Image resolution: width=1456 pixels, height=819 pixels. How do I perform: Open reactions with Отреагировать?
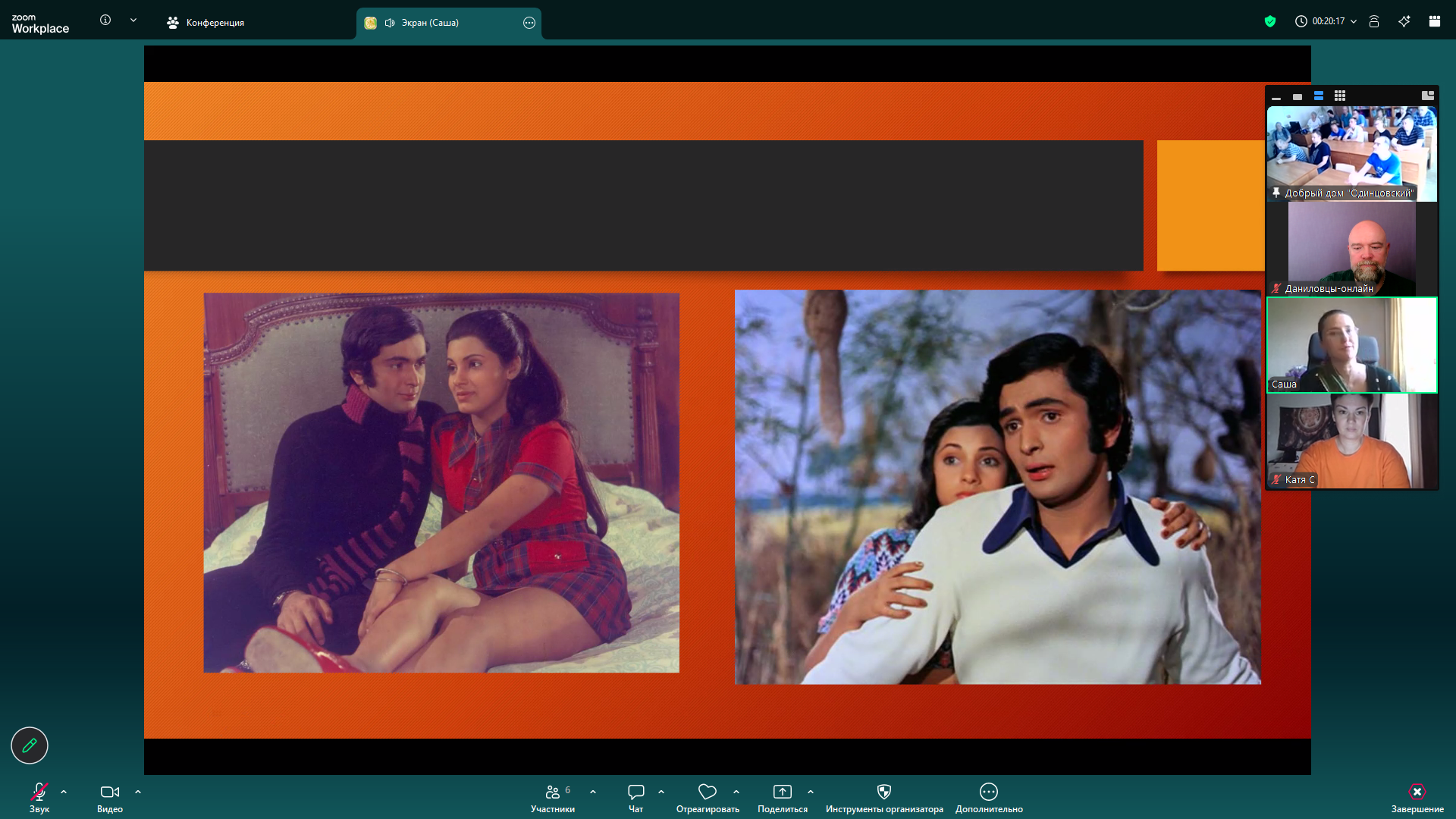(708, 798)
